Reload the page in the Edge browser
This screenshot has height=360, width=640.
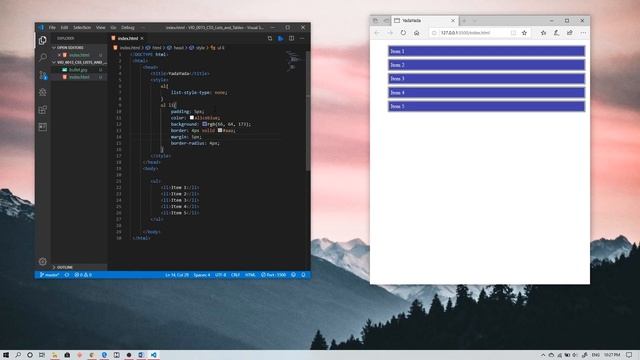(x=403, y=33)
